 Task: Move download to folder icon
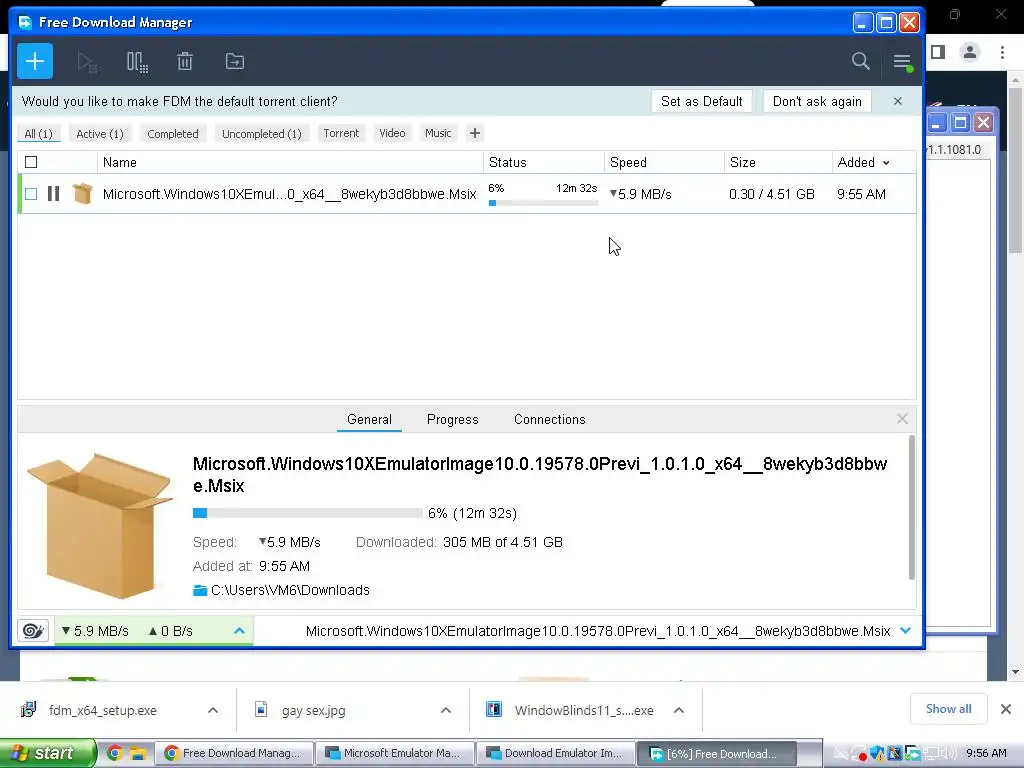pos(234,61)
